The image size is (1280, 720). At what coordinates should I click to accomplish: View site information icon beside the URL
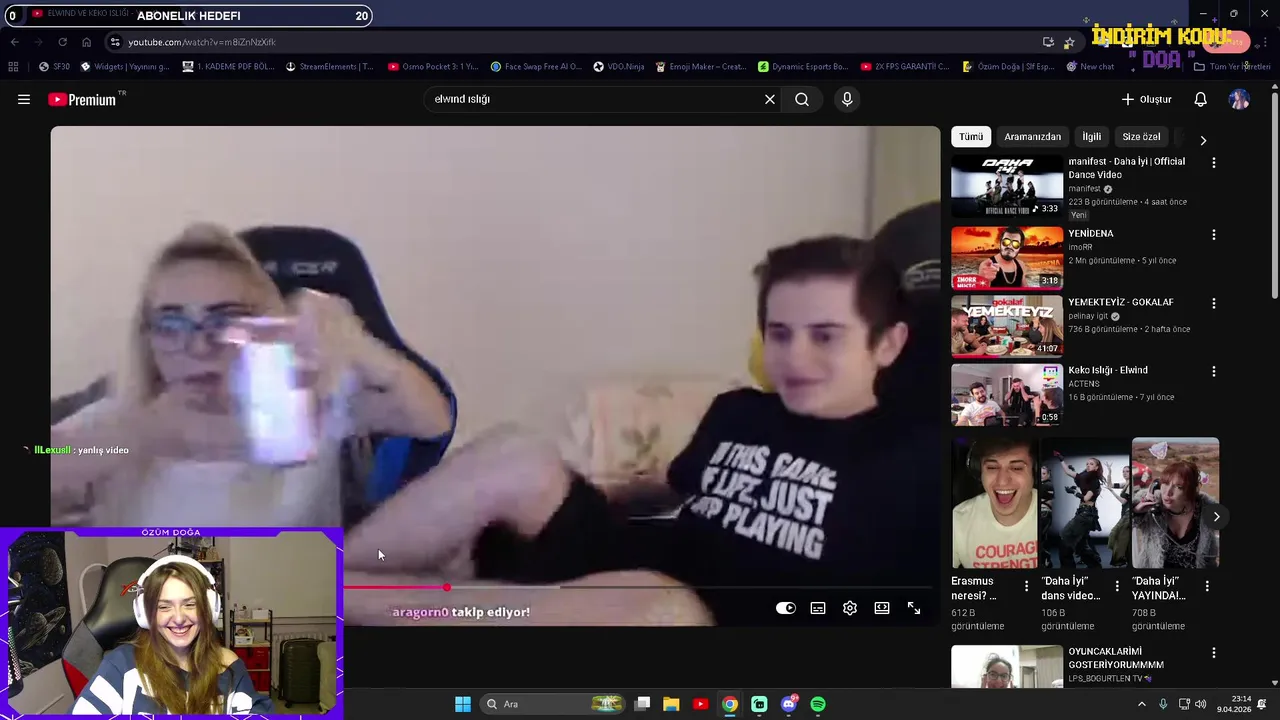pyautogui.click(x=115, y=42)
